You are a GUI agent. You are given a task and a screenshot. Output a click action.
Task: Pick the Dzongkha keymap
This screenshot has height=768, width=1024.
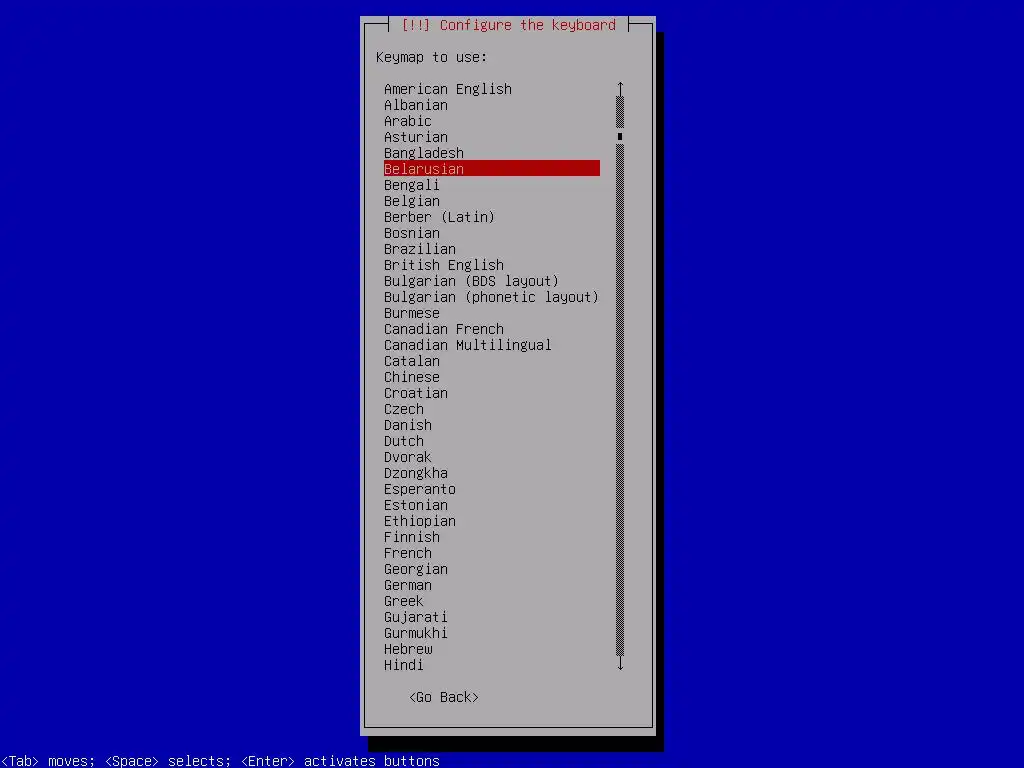click(492, 473)
